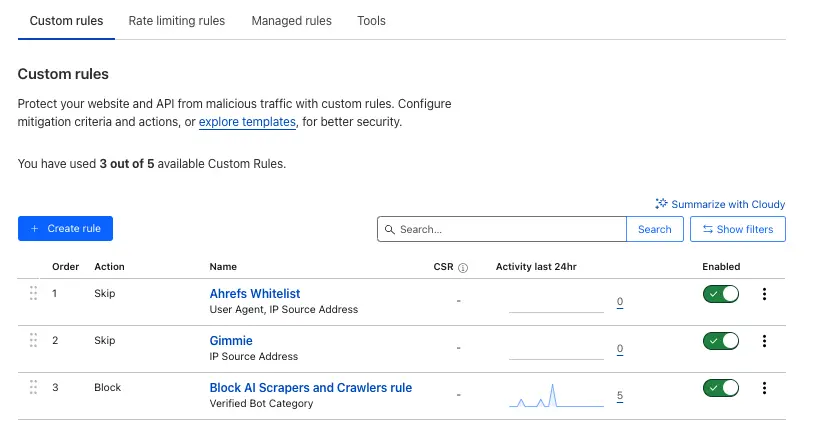This screenshot has height=432, width=814.
Task: Switch to the Rate limiting rules tab
Action: (177, 21)
